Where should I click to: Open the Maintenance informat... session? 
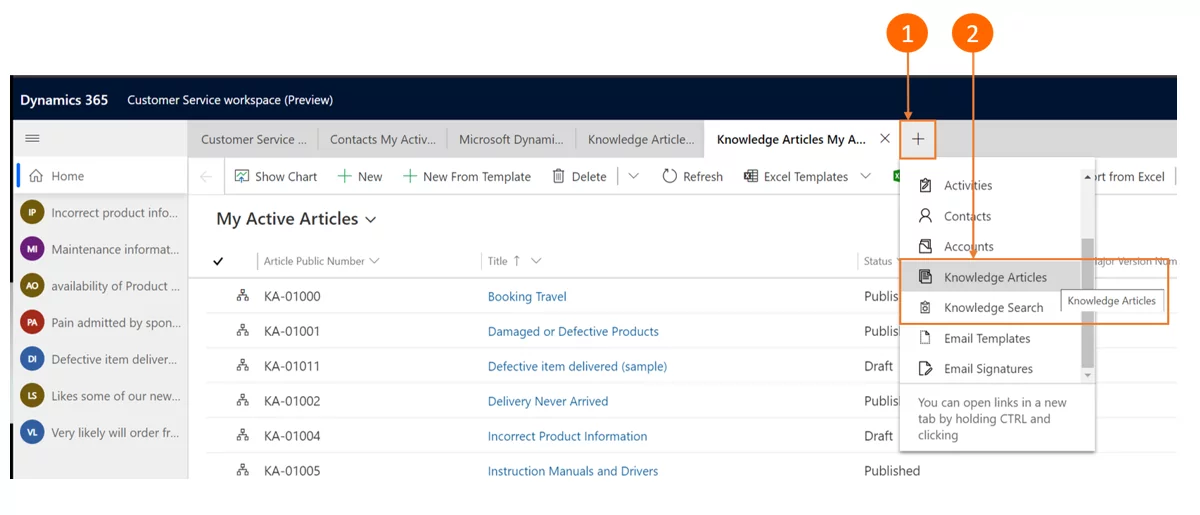(x=101, y=249)
